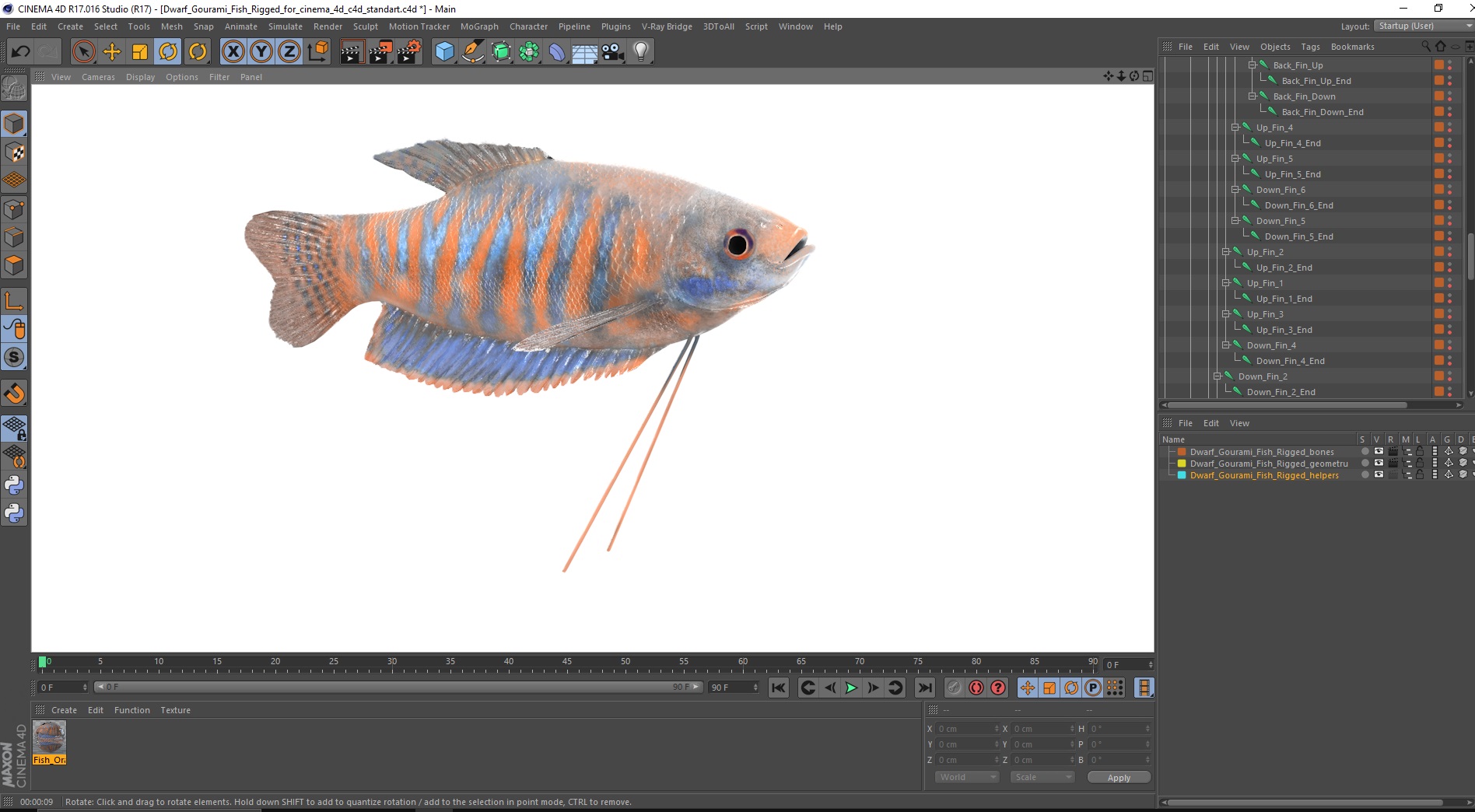This screenshot has width=1475, height=812.
Task: Open the Array generator icon
Action: tap(529, 52)
